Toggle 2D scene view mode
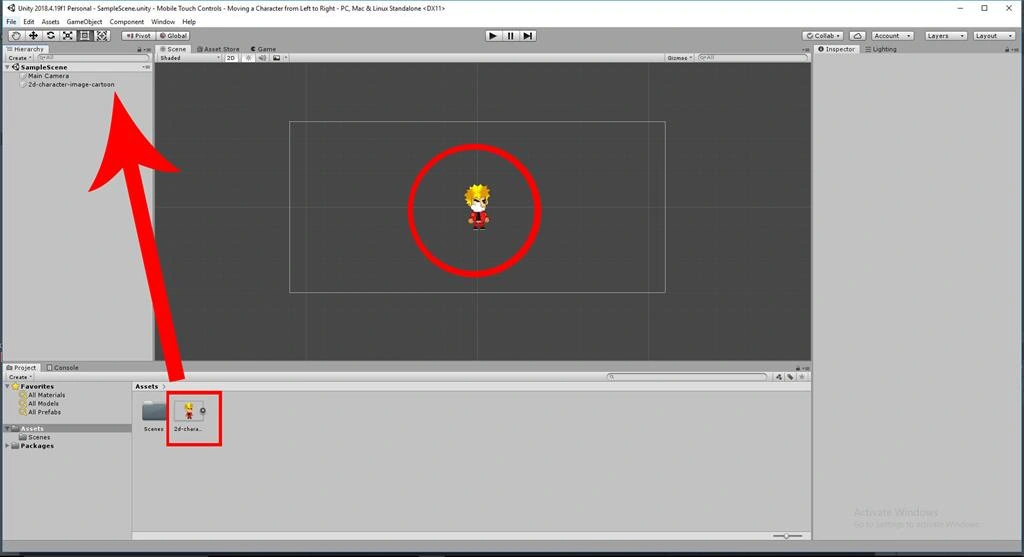This screenshot has width=1024, height=557. (231, 58)
